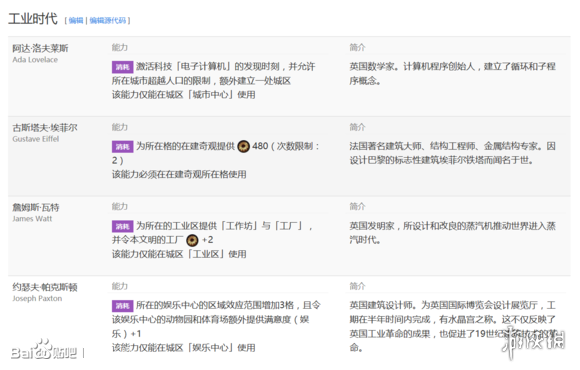Click the text 该能力仅能在城区「城市中心」使用
The width and height of the screenshot is (580, 370).
pos(183,95)
